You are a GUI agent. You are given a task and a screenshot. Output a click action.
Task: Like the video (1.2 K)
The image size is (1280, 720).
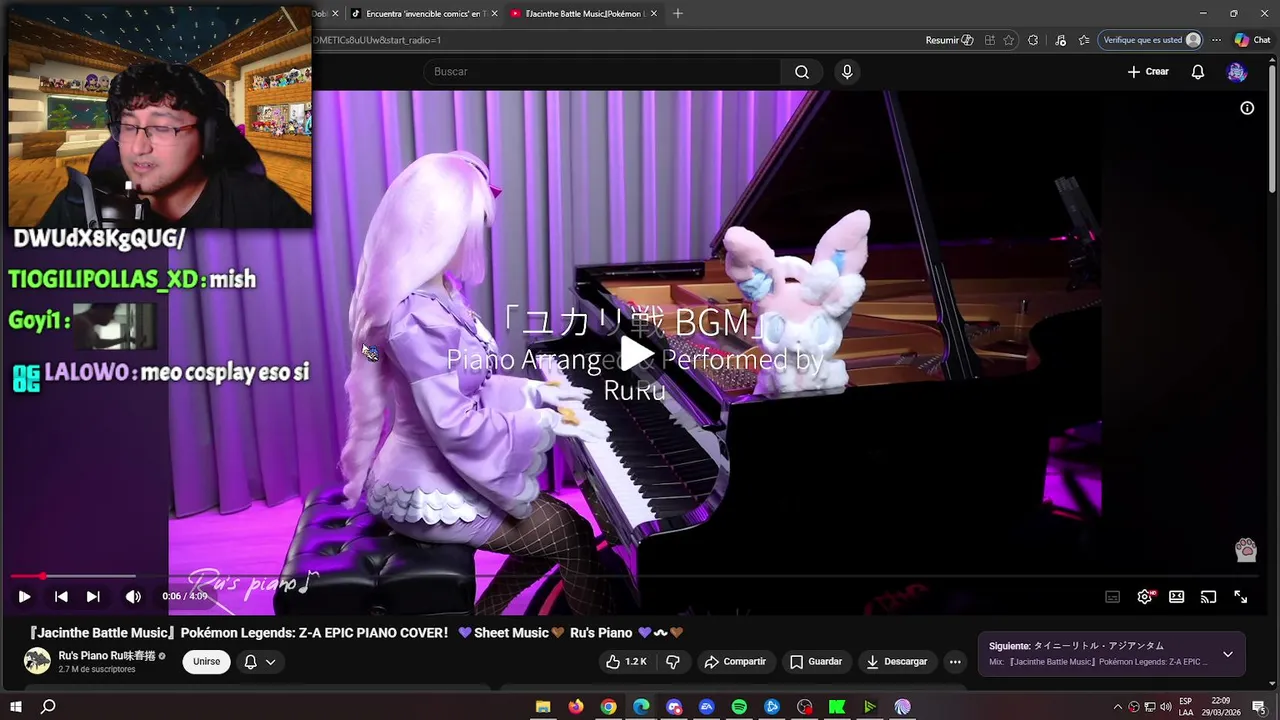coord(626,662)
